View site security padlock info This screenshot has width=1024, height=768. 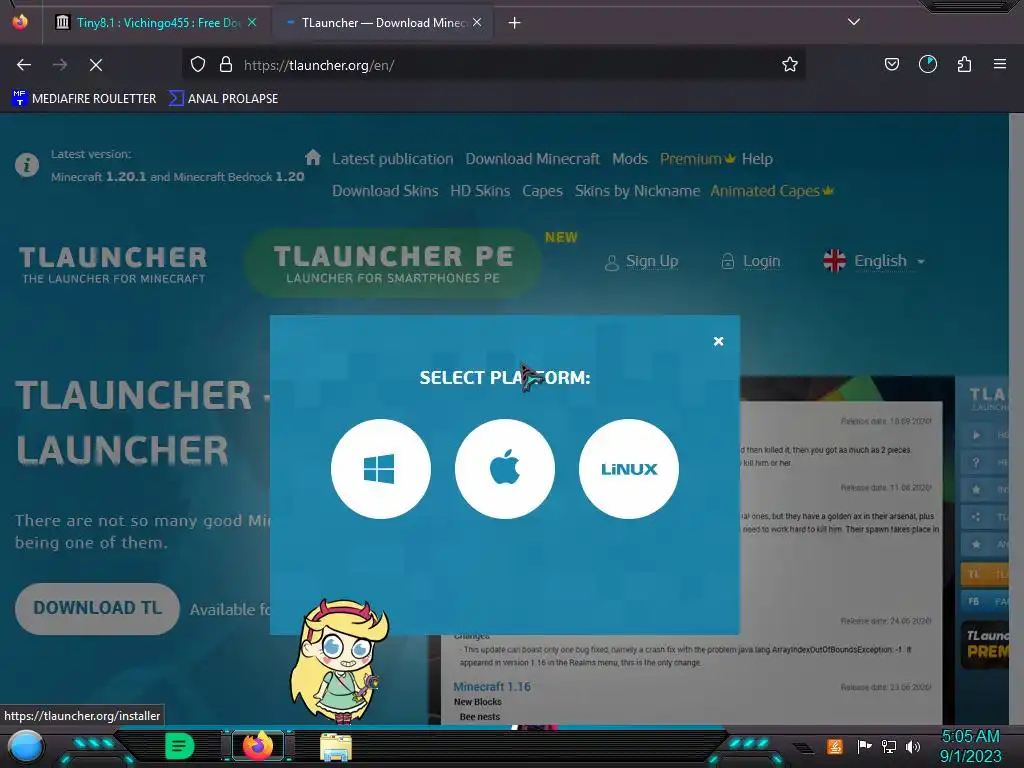226,64
